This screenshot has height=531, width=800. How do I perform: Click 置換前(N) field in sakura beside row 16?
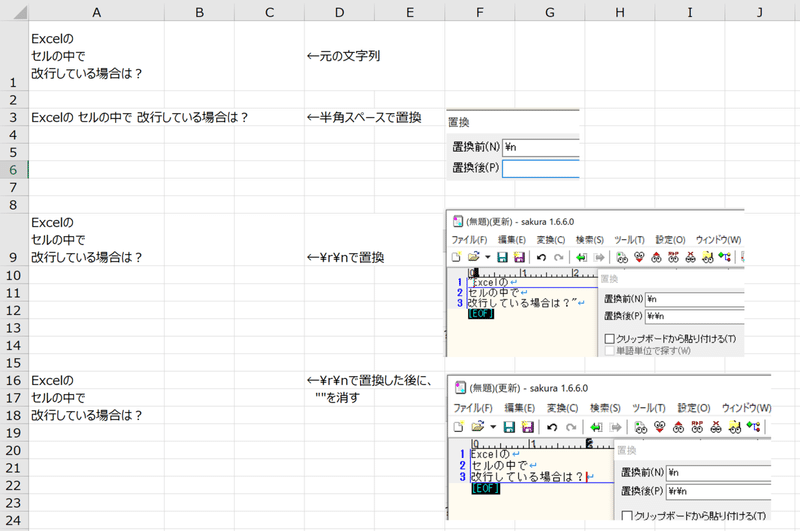[x=719, y=473]
